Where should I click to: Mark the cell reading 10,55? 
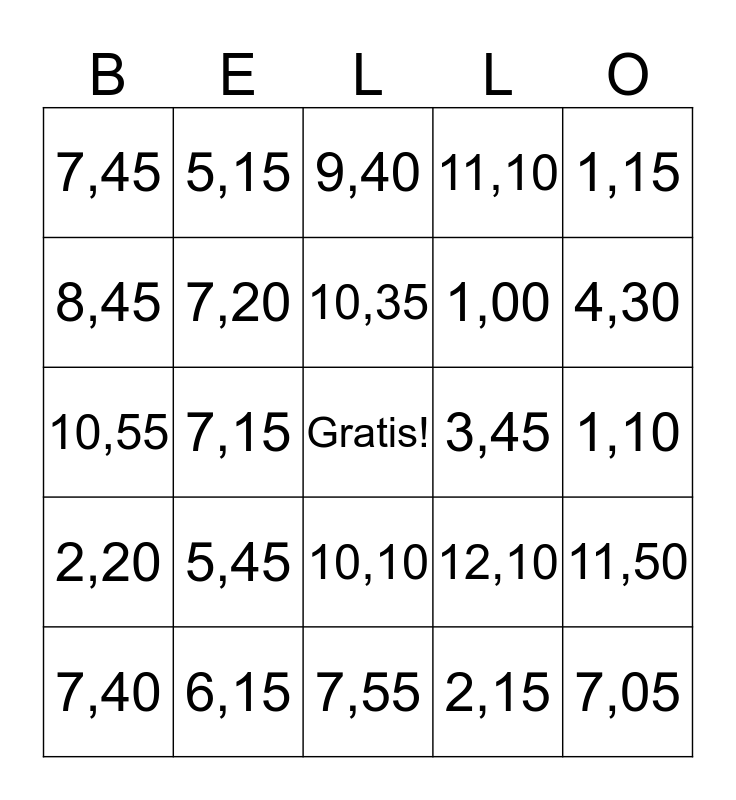[108, 432]
